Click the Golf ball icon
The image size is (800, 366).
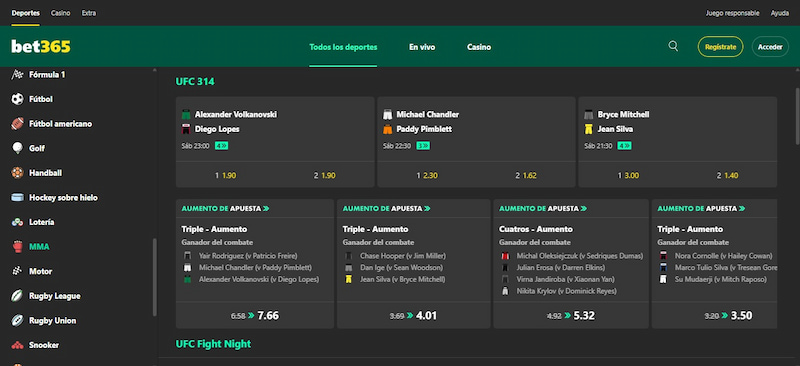click(17, 148)
